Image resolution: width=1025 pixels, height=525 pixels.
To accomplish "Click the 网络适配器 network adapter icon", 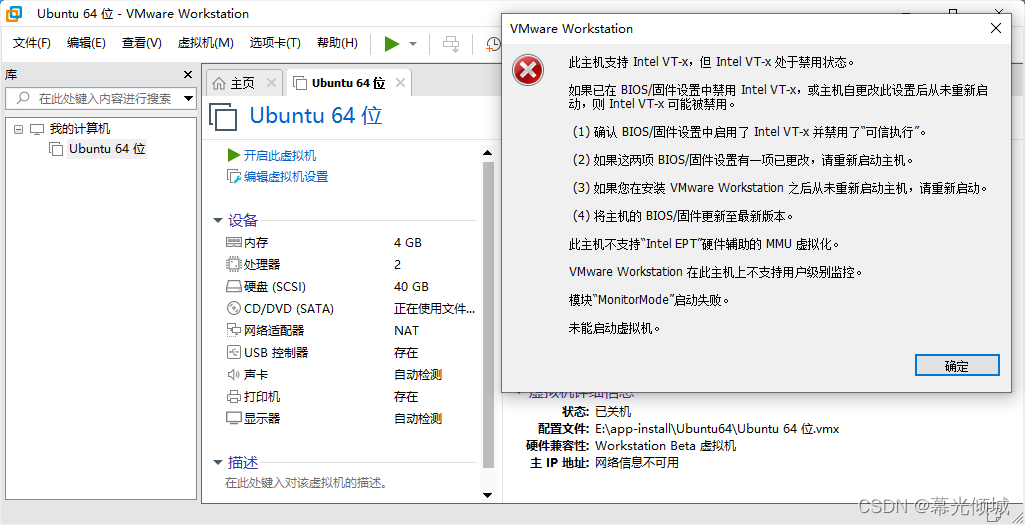I will point(234,331).
